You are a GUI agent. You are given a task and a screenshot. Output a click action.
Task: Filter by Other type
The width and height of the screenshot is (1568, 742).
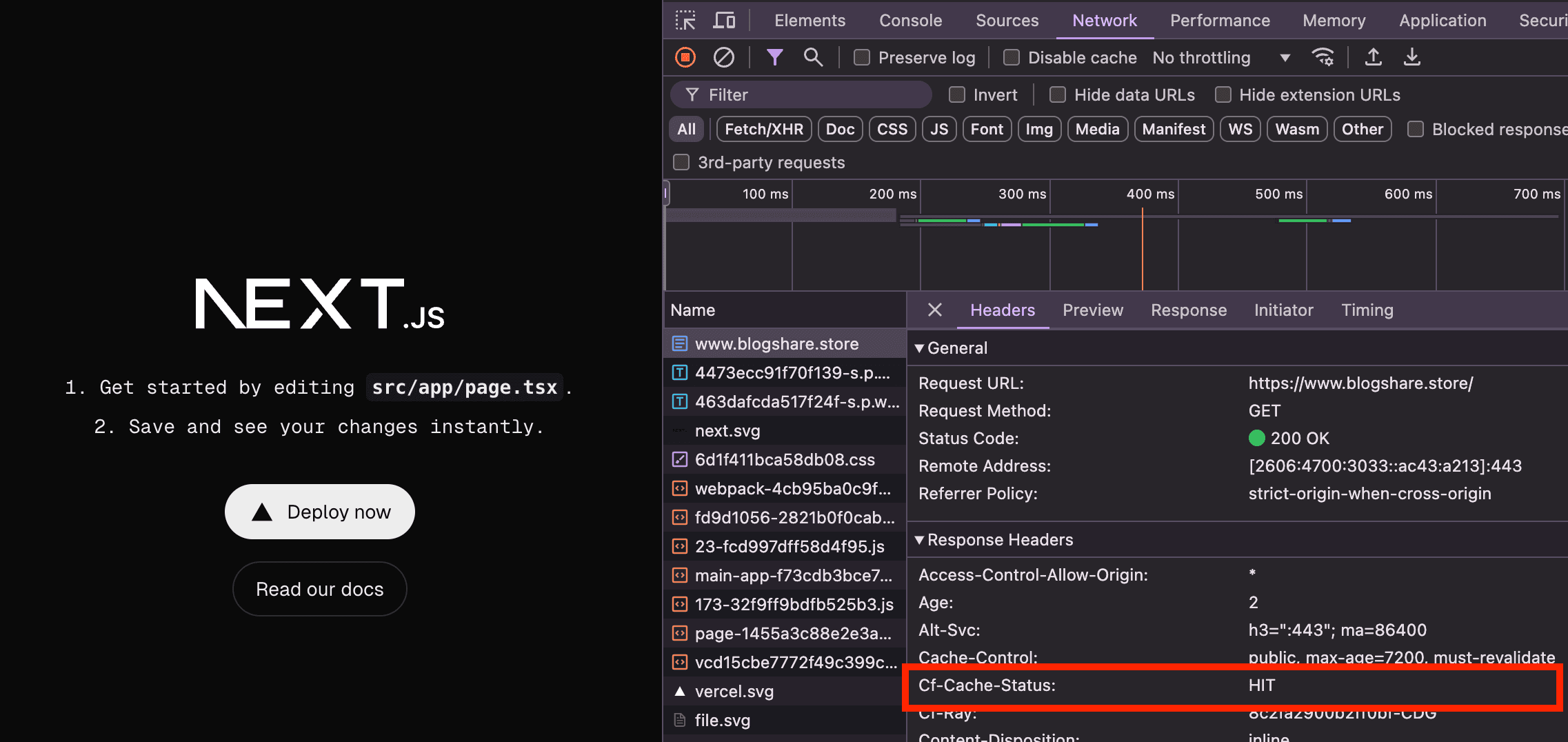(x=1363, y=129)
